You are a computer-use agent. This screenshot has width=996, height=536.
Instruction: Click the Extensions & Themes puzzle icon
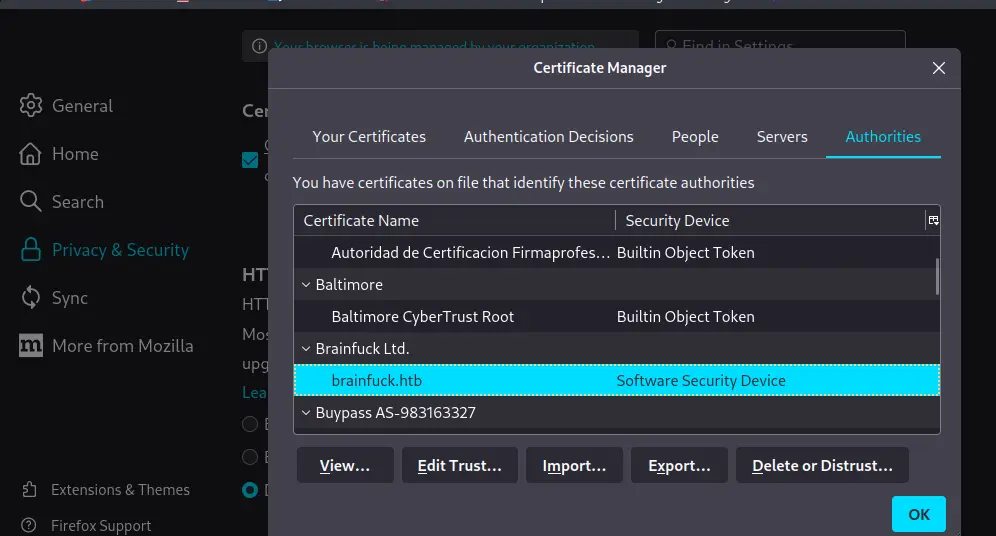point(29,490)
